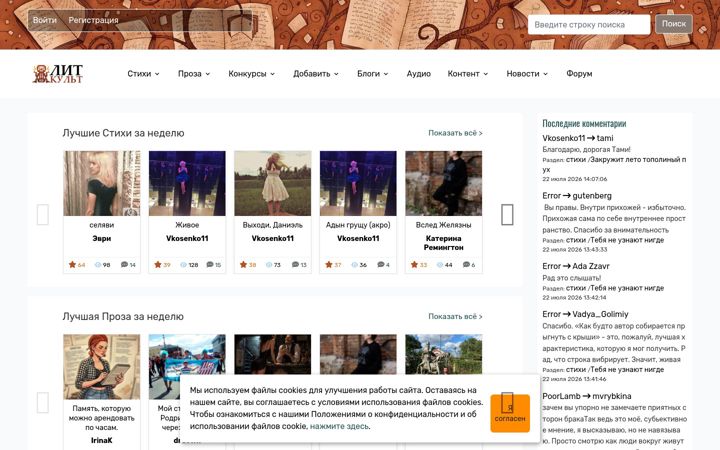Expand the Контент dropdown menu
Image resolution: width=720 pixels, height=450 pixels.
tap(468, 73)
